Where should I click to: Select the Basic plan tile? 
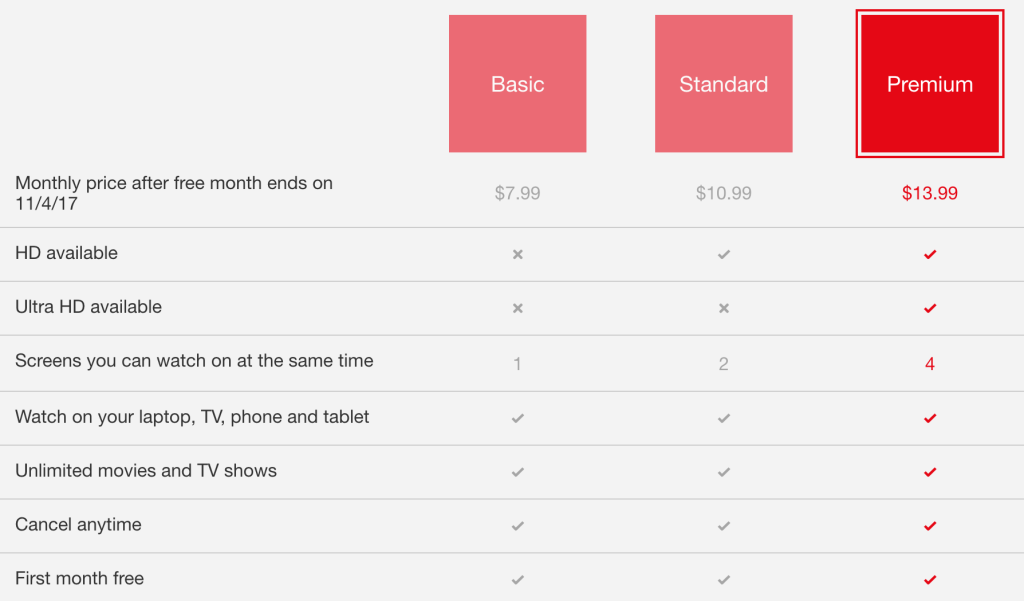(517, 84)
